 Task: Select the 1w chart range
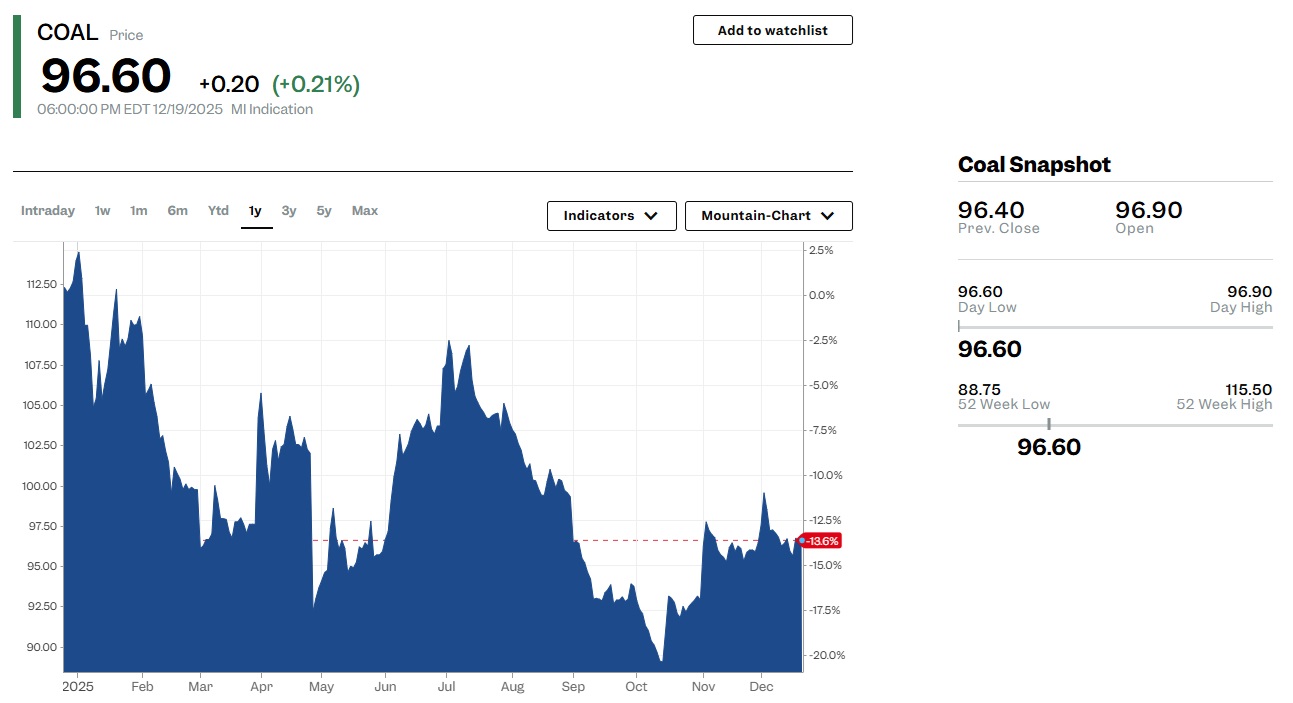[x=102, y=211]
